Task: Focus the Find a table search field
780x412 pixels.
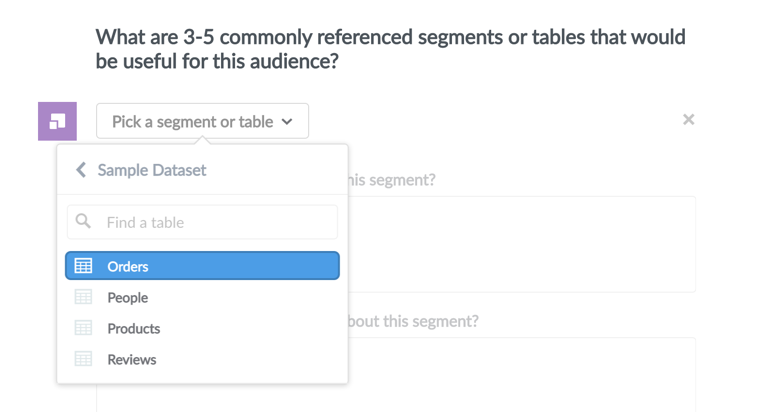Action: tap(202, 222)
